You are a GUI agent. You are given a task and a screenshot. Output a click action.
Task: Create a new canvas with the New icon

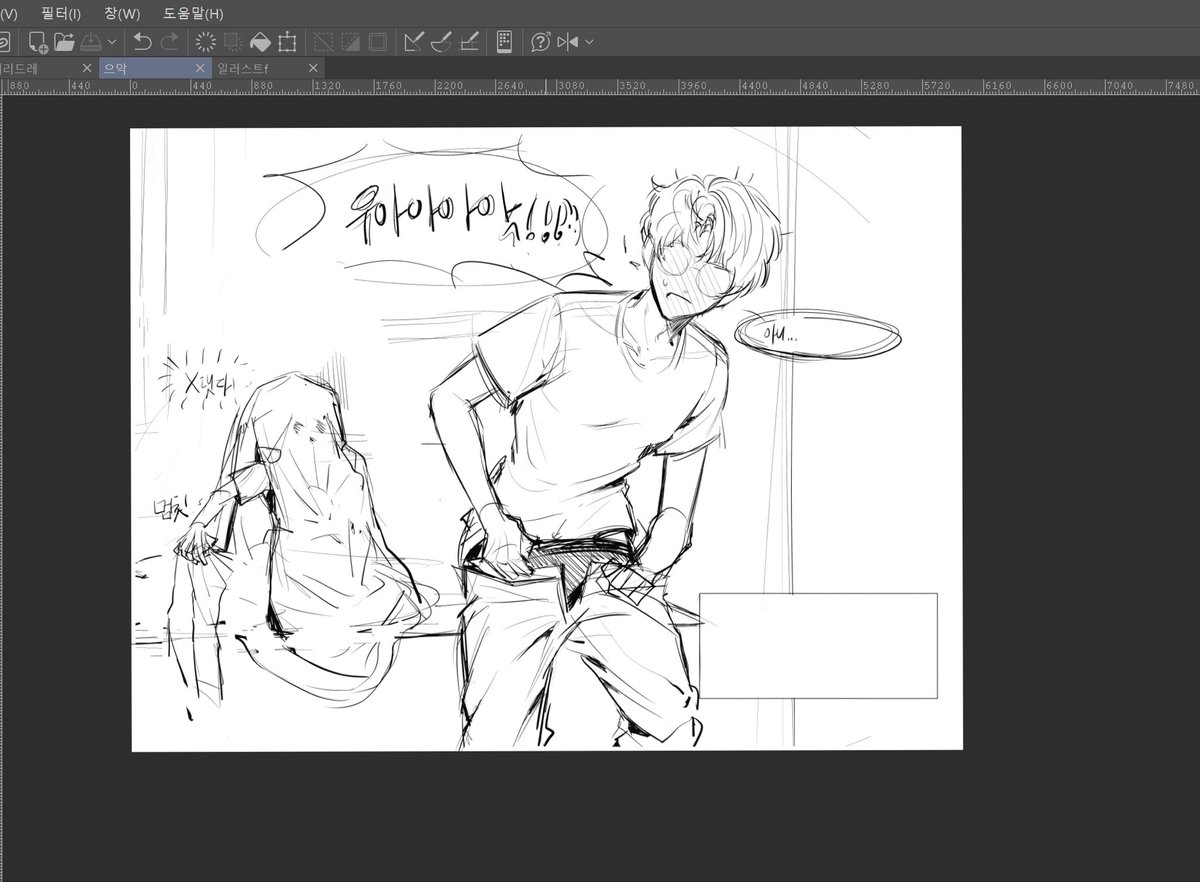tap(38, 42)
